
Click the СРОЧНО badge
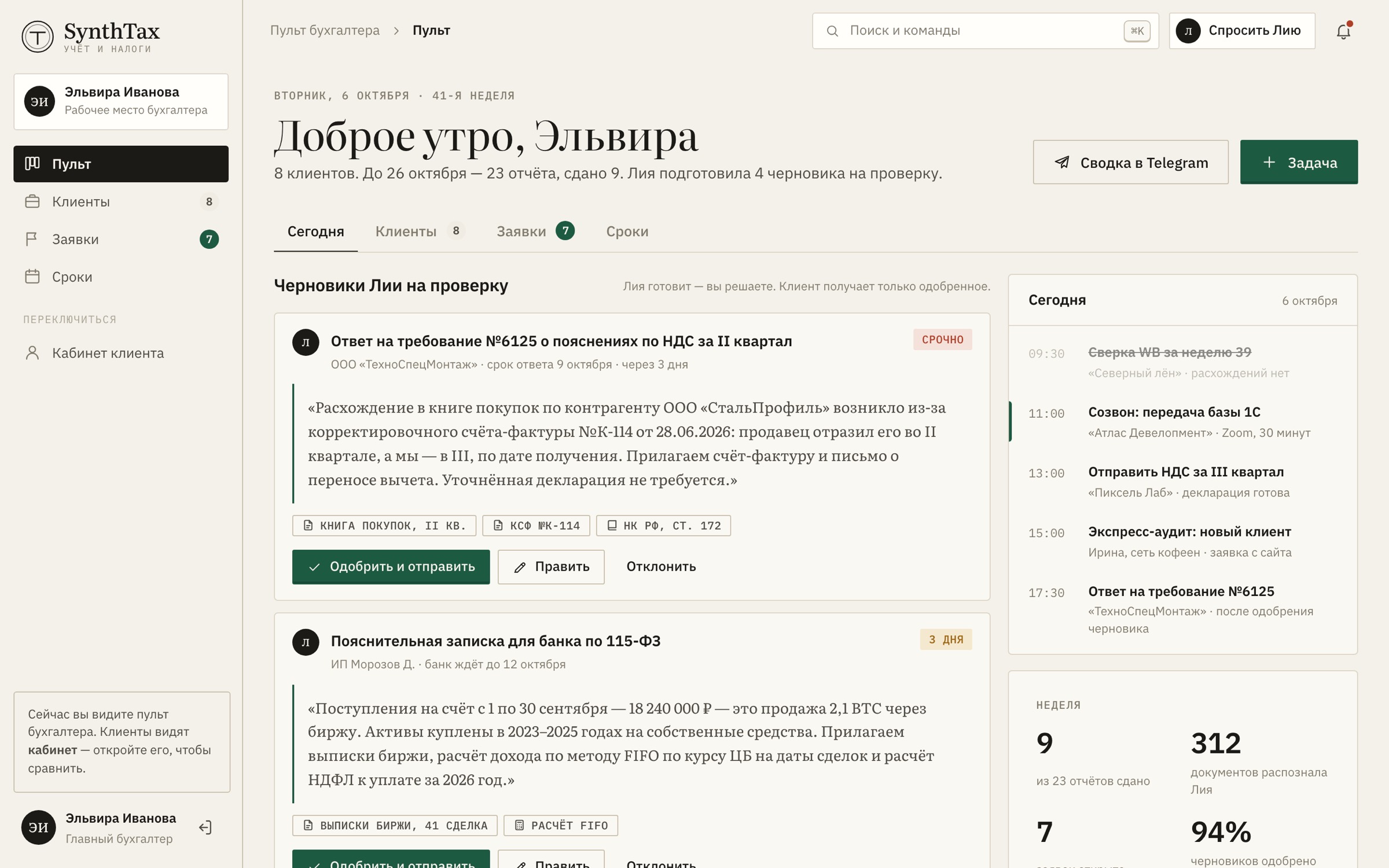tap(943, 340)
